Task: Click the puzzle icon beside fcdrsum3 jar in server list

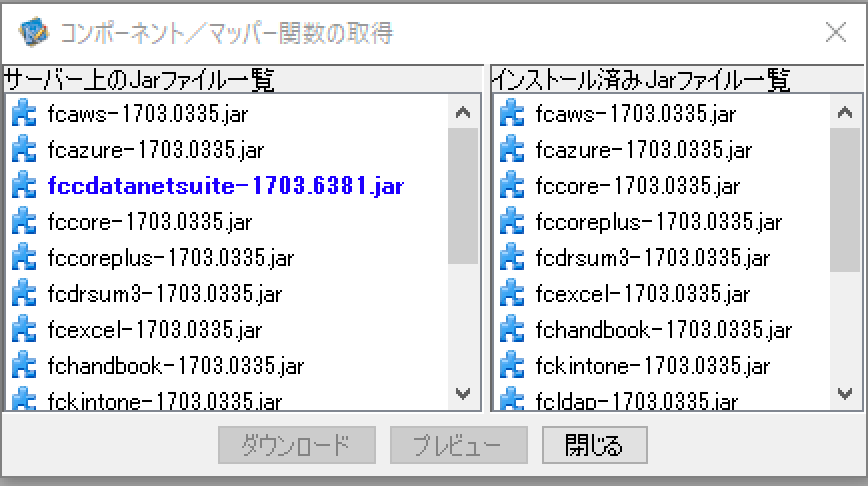Action: pos(24,293)
